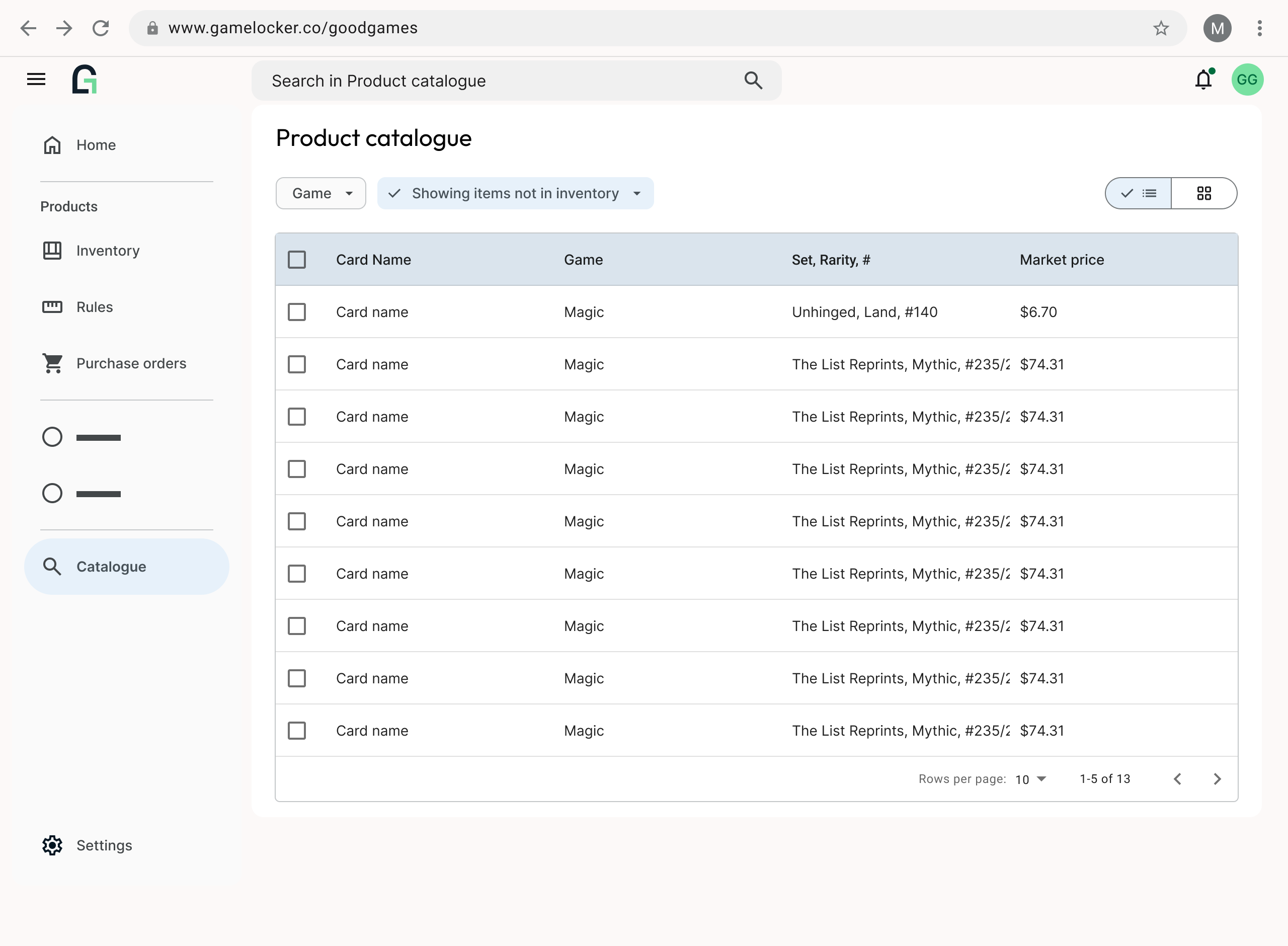This screenshot has height=946, width=1288.
Task: Switch to grid view
Action: coord(1204,194)
